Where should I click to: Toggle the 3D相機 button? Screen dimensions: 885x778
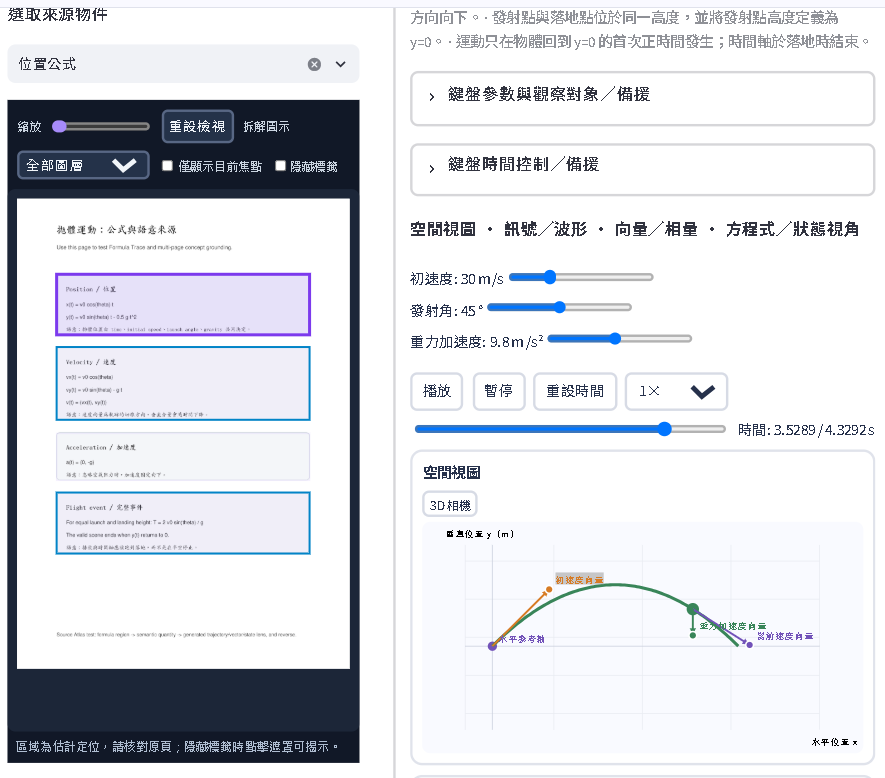click(x=450, y=505)
